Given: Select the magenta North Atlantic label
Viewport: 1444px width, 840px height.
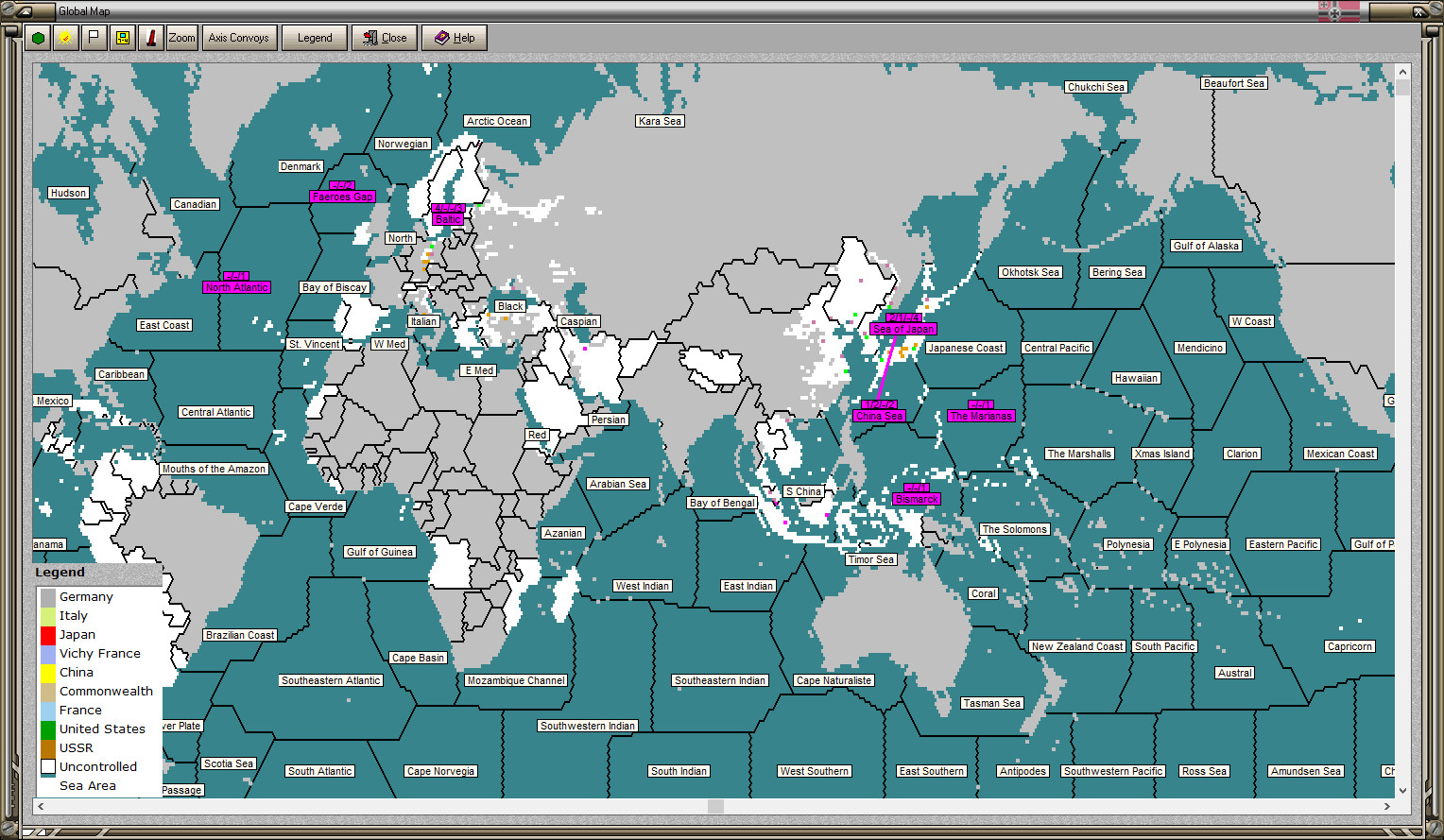Looking at the screenshot, I should point(236,287).
